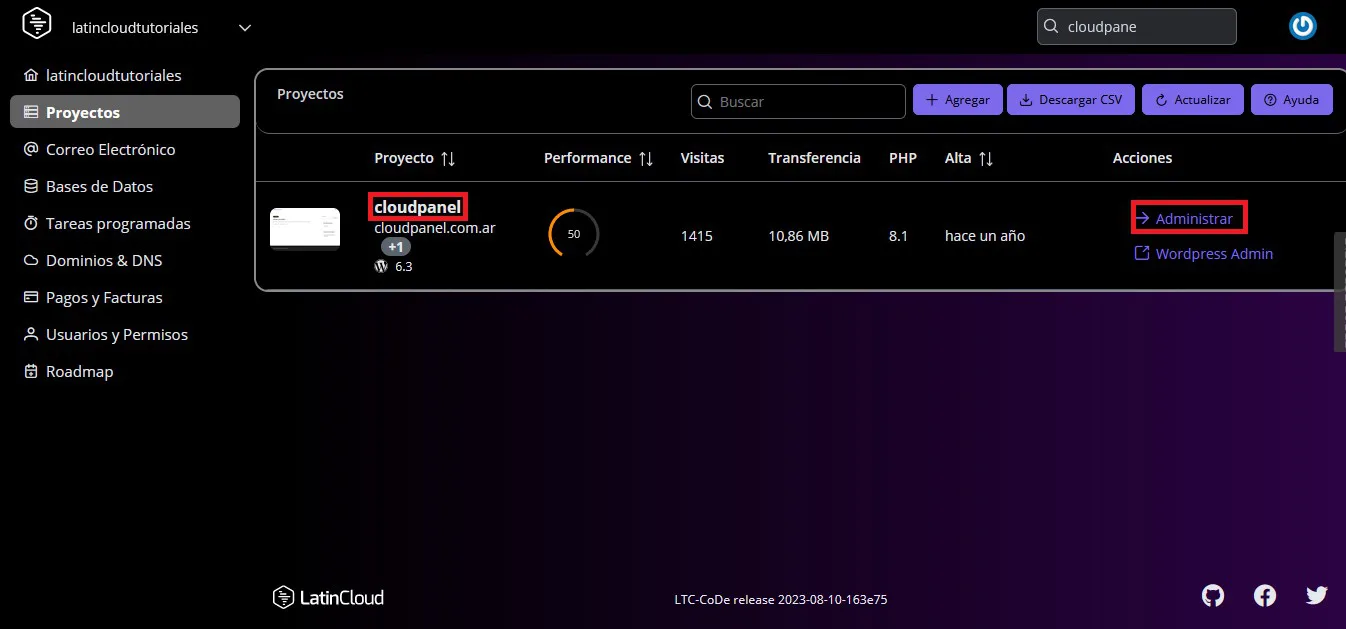The height and width of the screenshot is (629, 1346).
Task: Sort projects by Performance column arrows
Action: tap(646, 159)
